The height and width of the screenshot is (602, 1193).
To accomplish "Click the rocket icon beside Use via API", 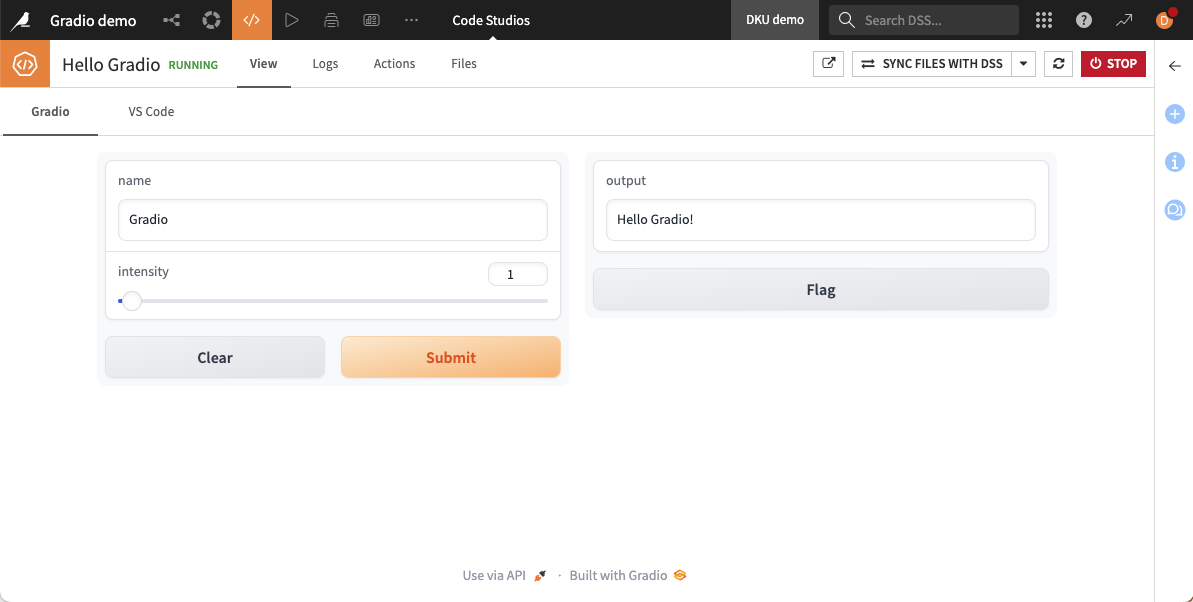I will coord(539,575).
